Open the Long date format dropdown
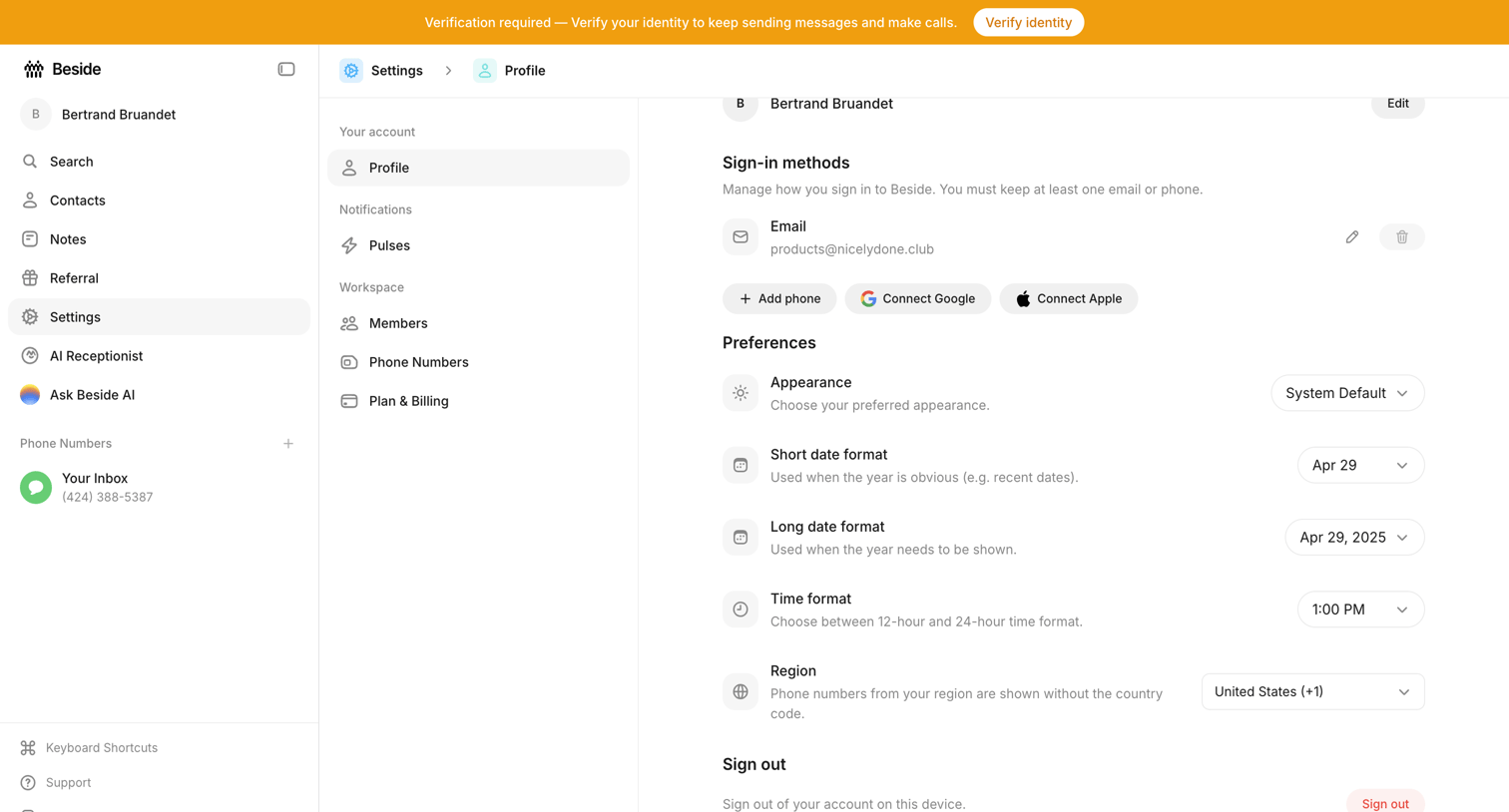 click(x=1354, y=538)
